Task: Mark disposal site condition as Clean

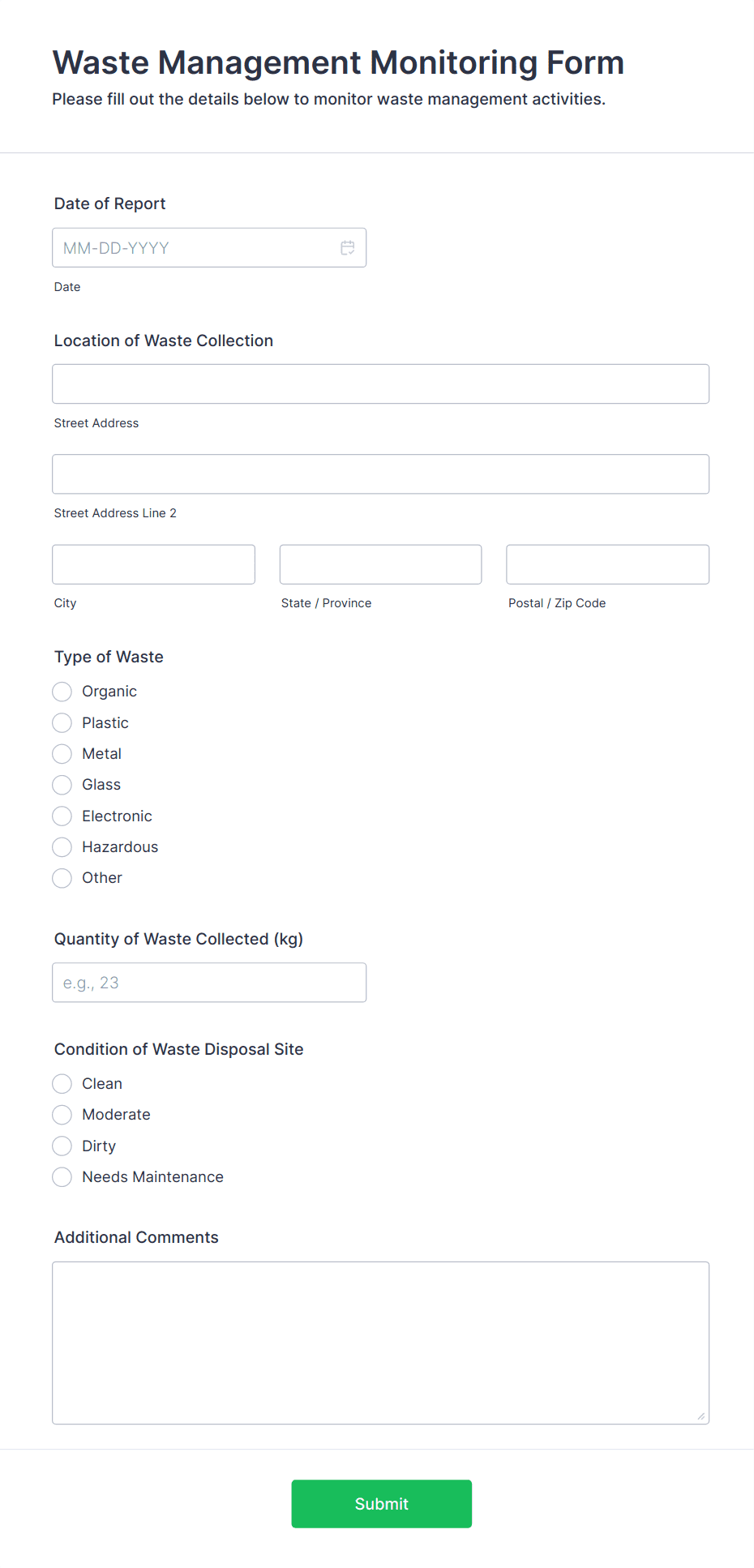Action: pyautogui.click(x=62, y=1084)
